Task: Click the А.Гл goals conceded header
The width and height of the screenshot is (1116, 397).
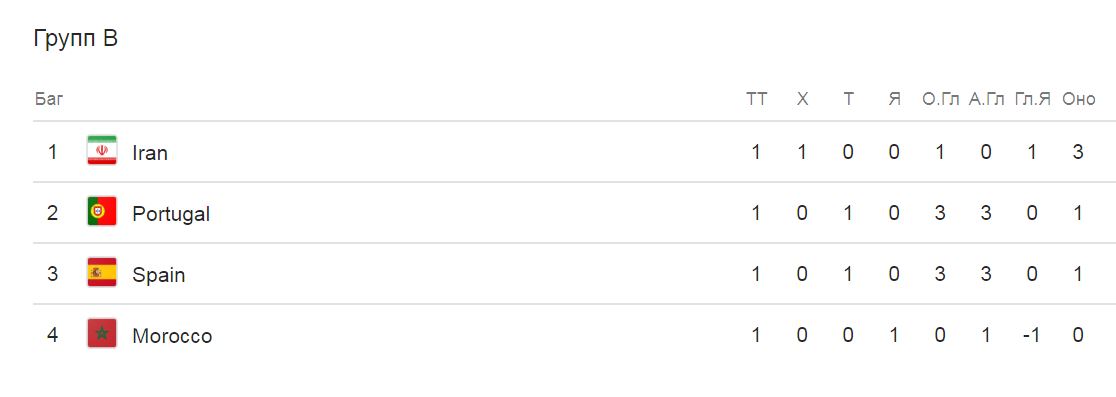Action: [x=986, y=99]
